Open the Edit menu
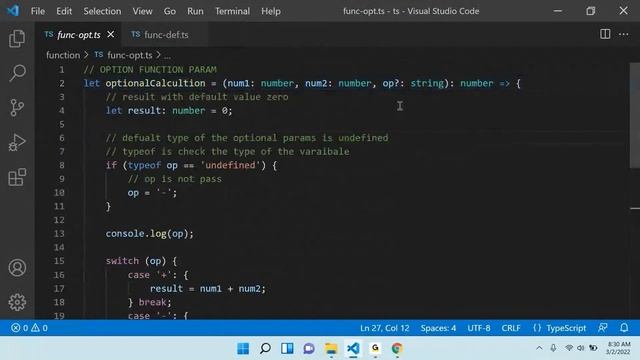 pyautogui.click(x=64, y=11)
